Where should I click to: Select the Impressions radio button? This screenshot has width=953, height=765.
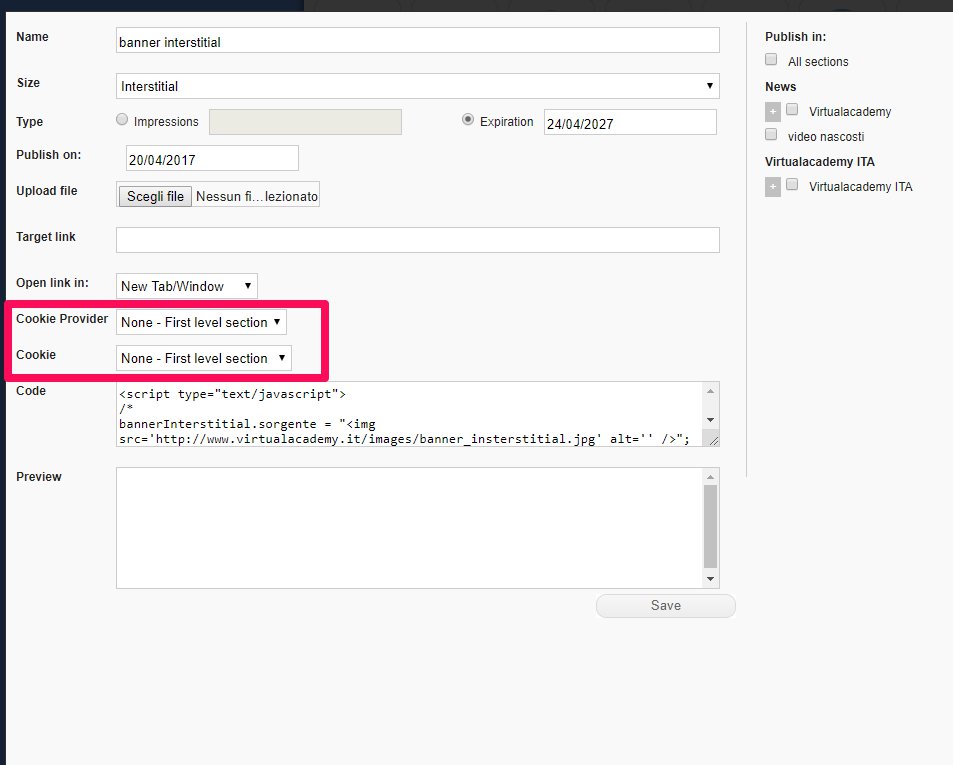pos(123,120)
